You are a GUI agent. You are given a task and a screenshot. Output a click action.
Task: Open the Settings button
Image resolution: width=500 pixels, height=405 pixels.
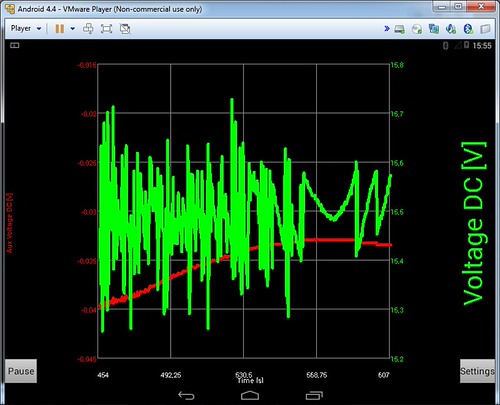[477, 371]
